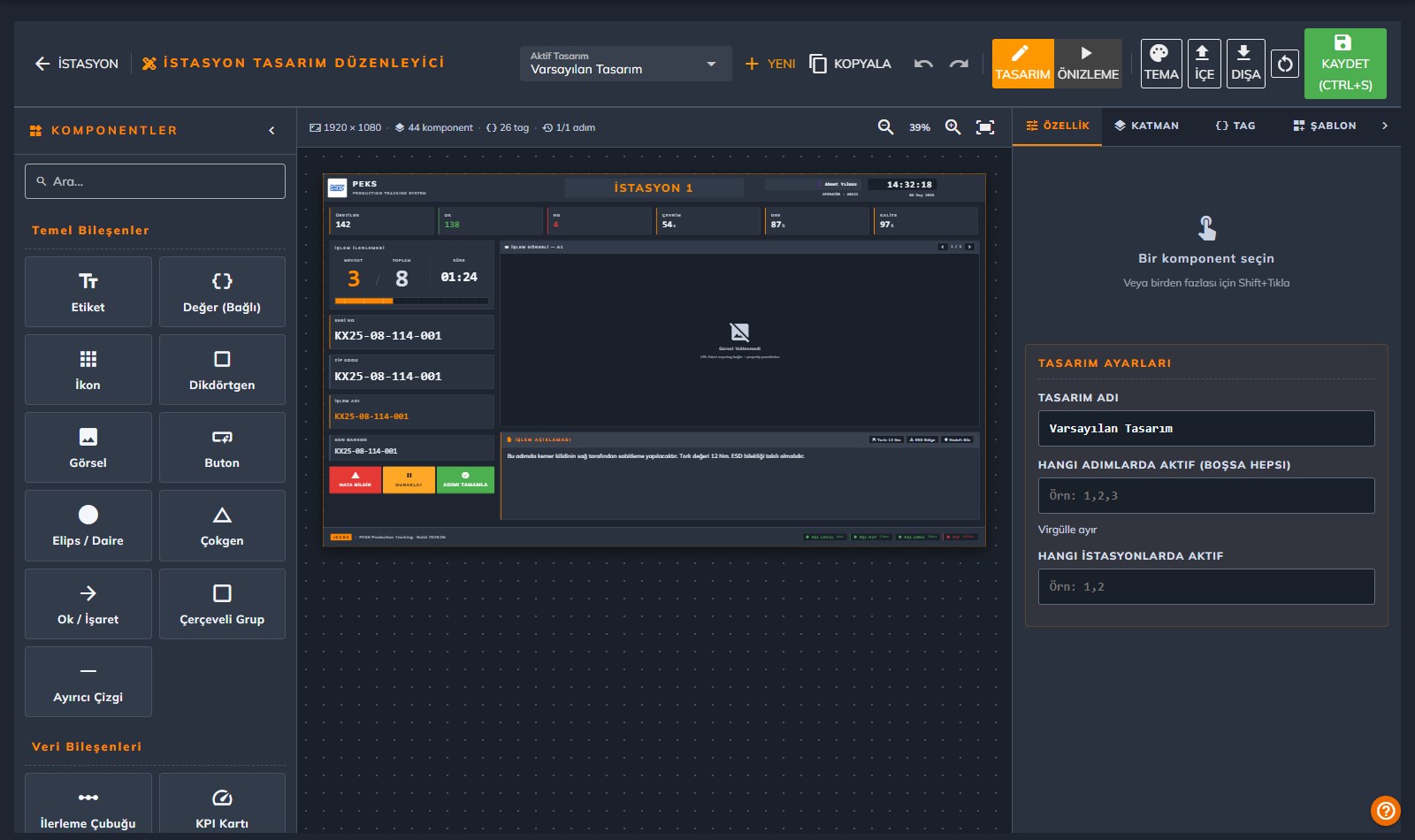Select the Ok / İşaret component
Viewport: 1415px width, 840px height.
point(88,604)
